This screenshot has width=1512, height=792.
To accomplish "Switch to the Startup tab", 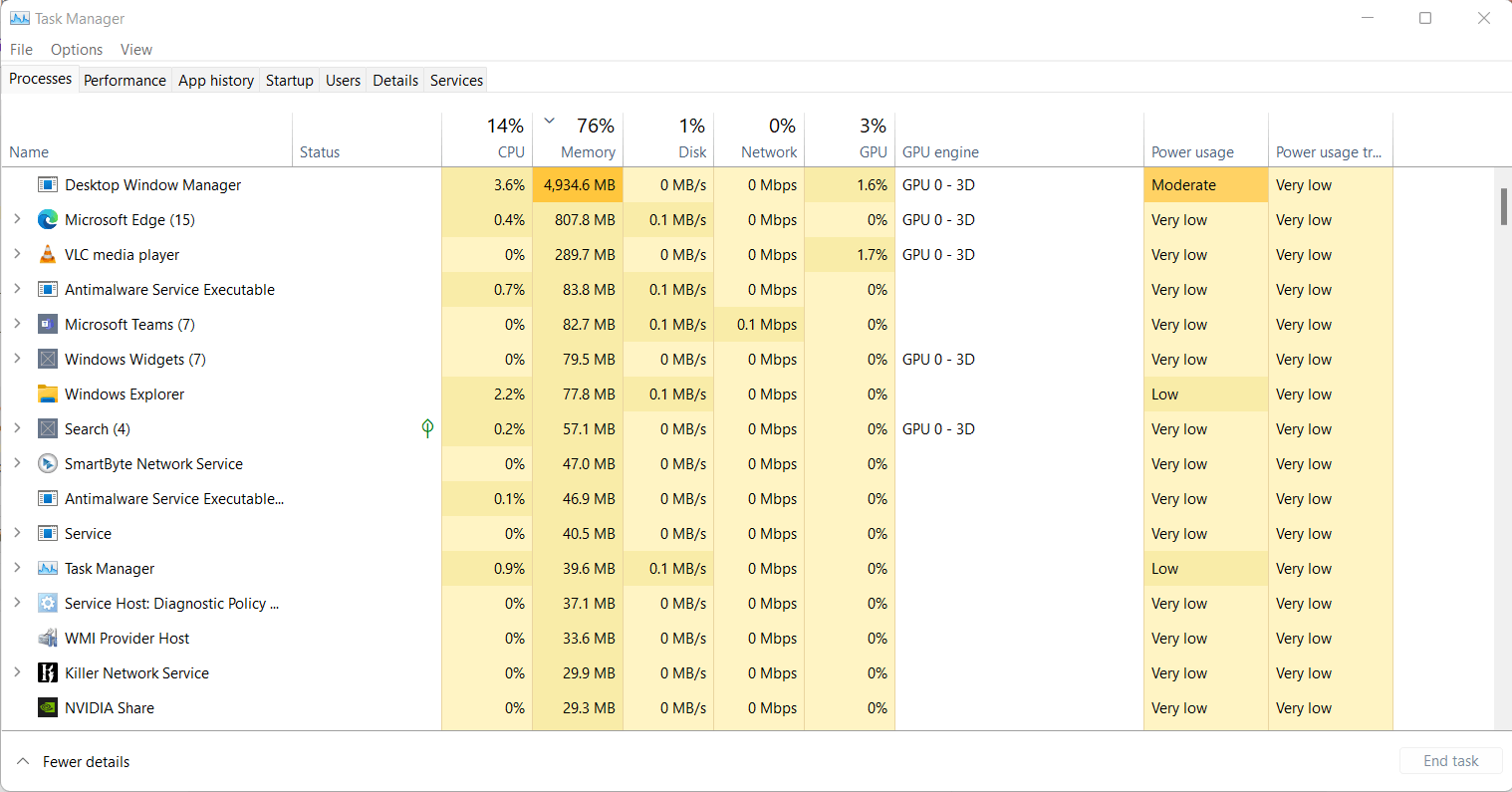I will pyautogui.click(x=290, y=81).
